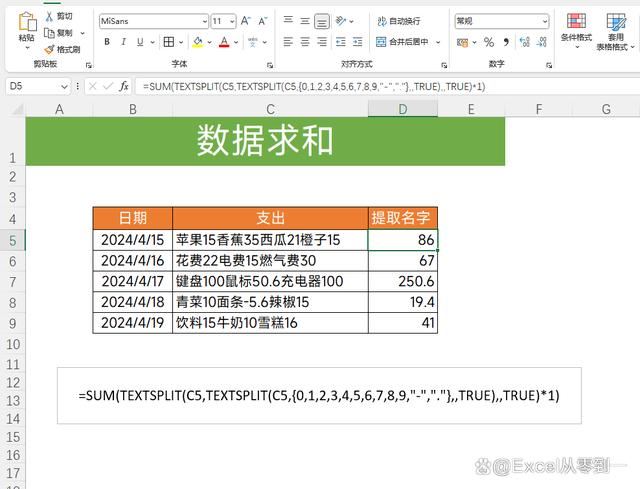
Task: Click the yellow fill color button
Action: (198, 42)
